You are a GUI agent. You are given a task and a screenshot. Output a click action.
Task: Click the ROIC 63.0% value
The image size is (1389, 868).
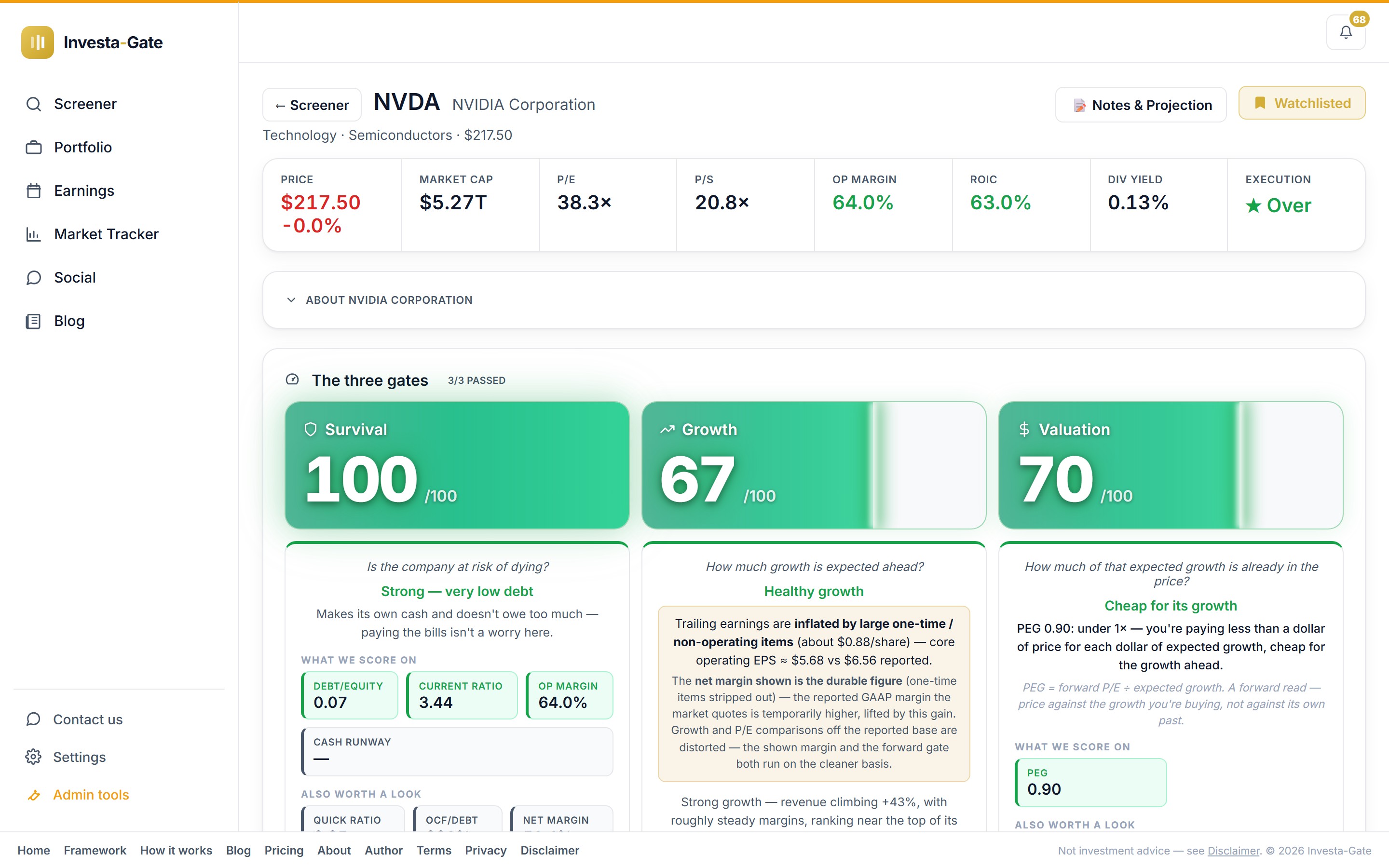1000,202
